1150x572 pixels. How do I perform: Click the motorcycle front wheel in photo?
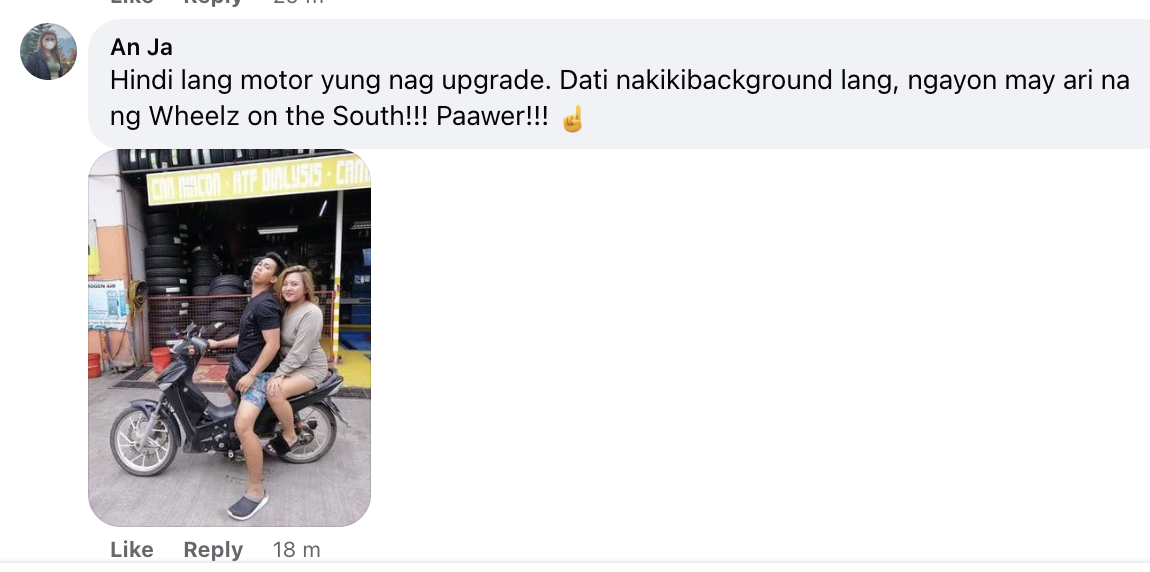point(144,440)
